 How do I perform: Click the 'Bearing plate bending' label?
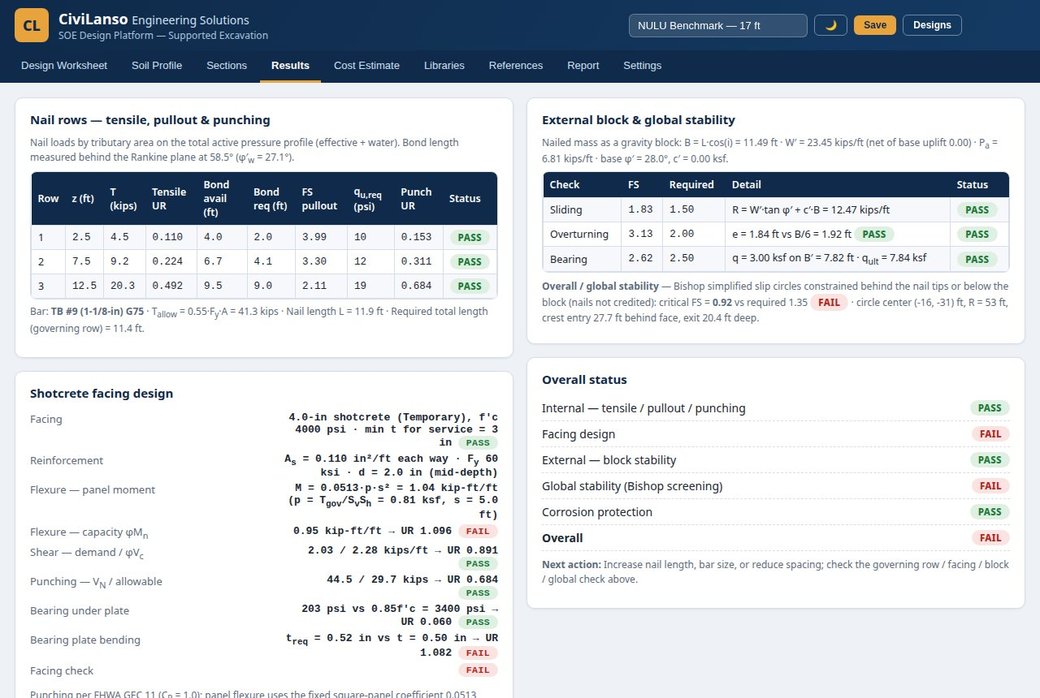coord(85,640)
